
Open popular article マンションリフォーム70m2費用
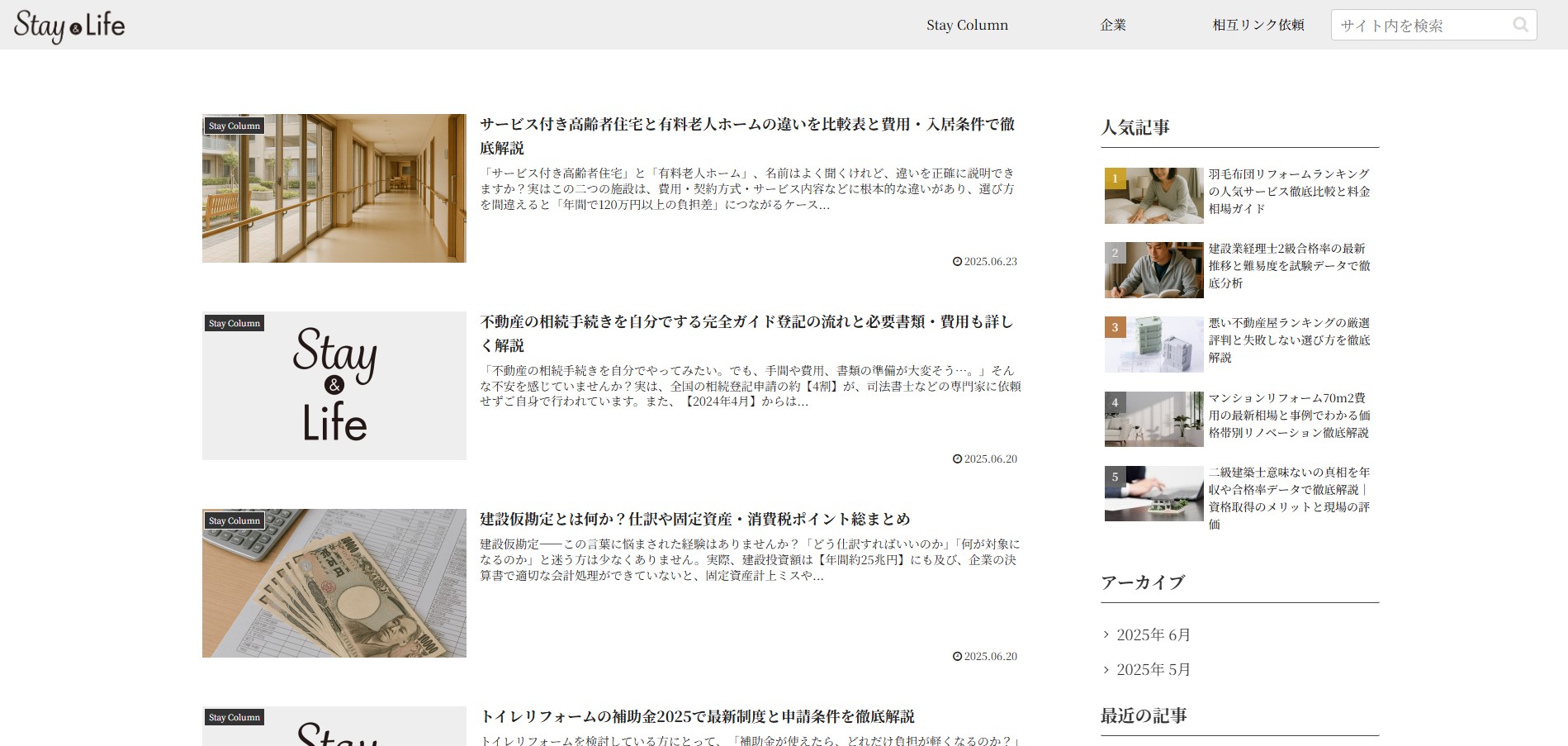[1290, 416]
